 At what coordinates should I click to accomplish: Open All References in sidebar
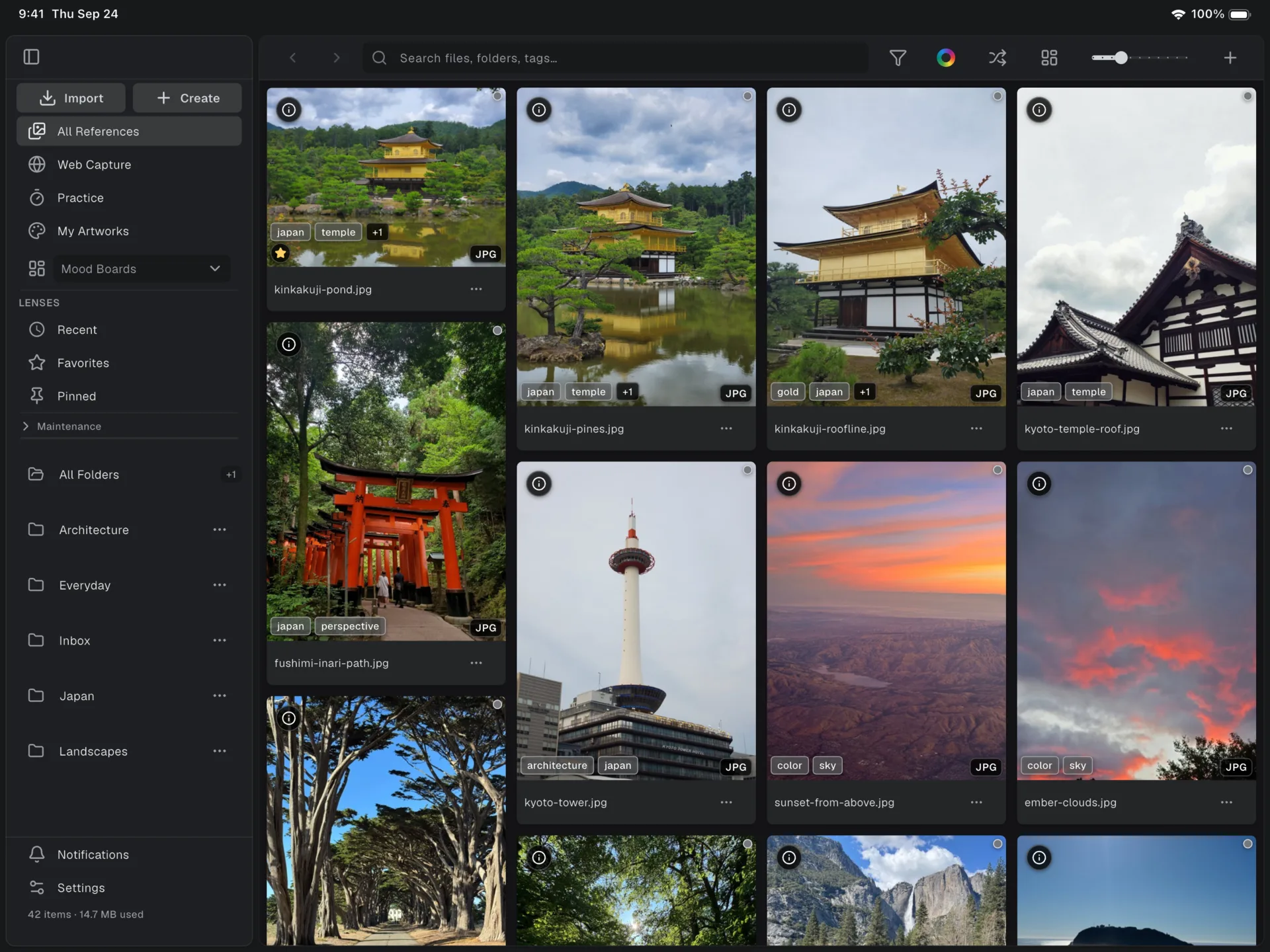[x=129, y=131]
